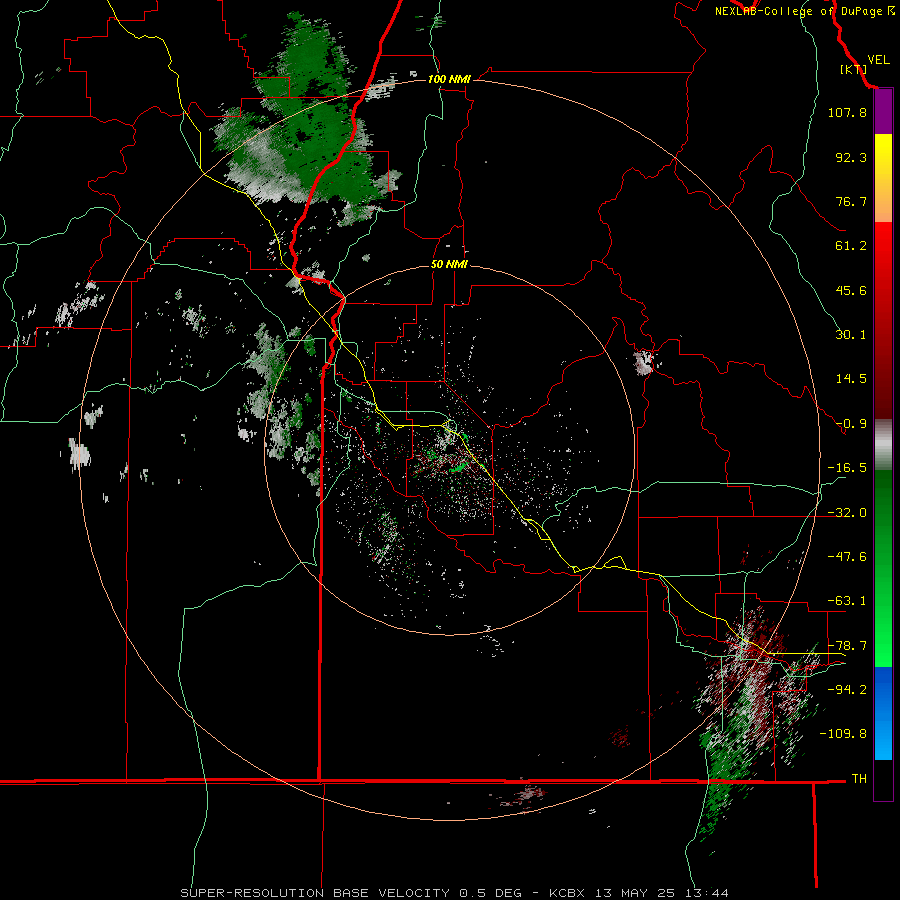Click the 14.5 velocity scale value

pos(851,379)
